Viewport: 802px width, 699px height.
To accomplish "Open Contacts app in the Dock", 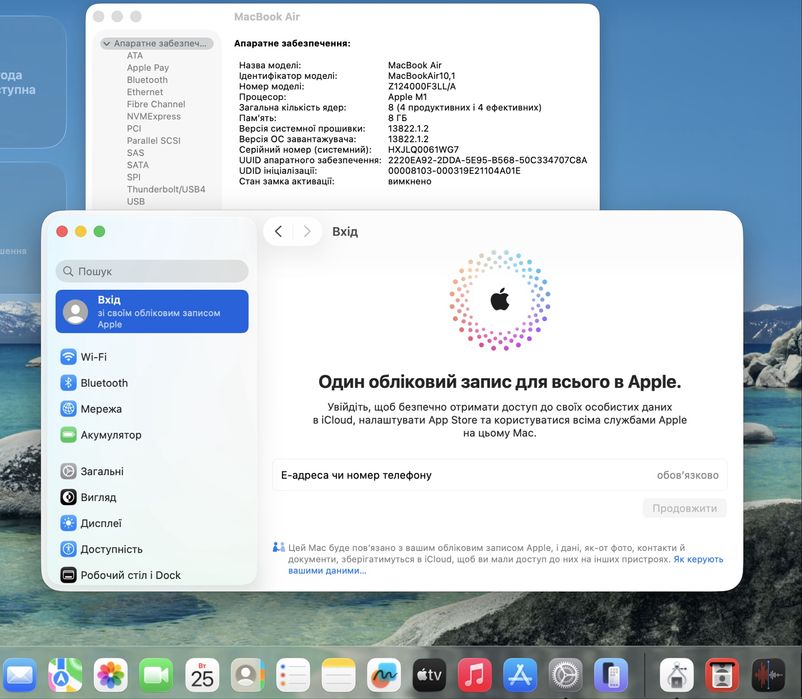I will point(248,675).
